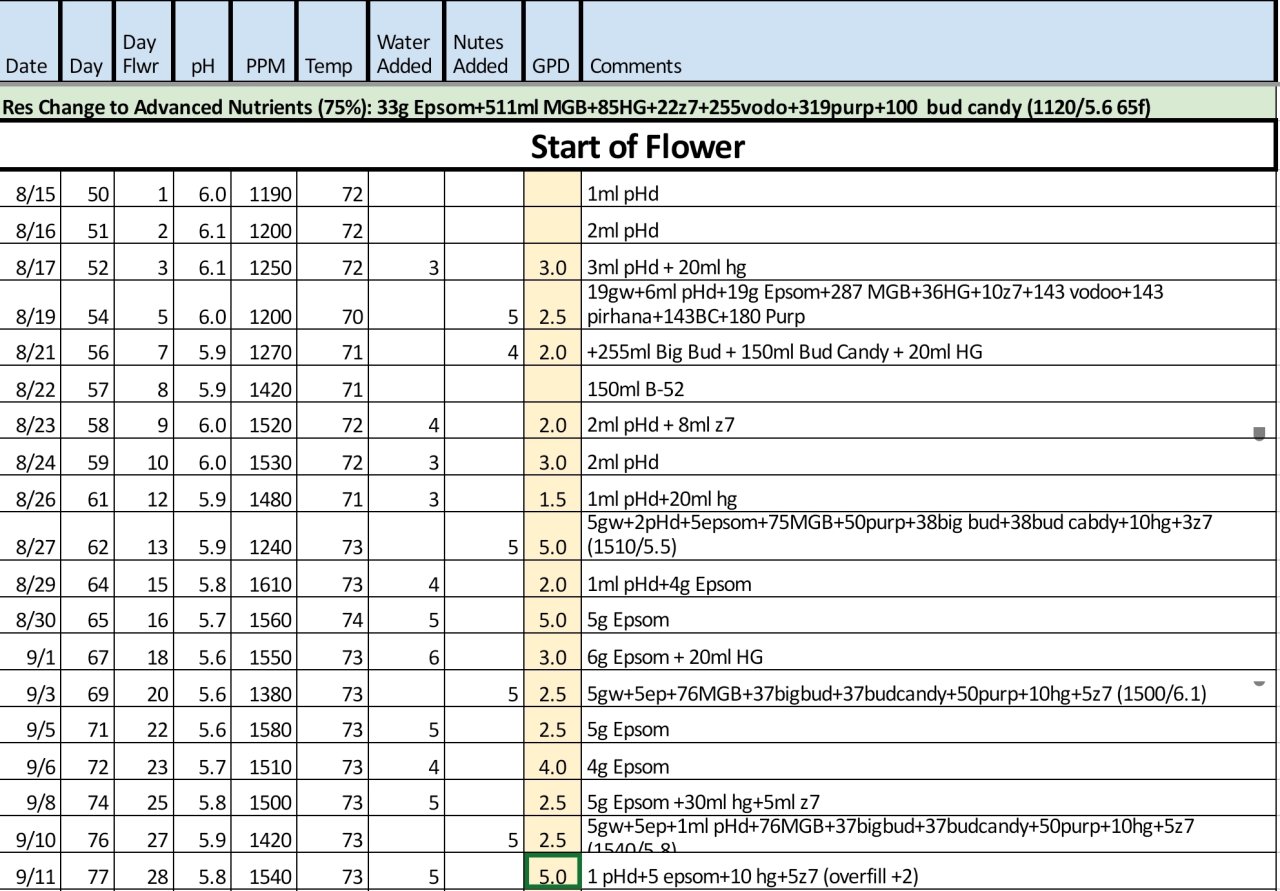
Task: Select temp value 74 in 8/30 row
Action: pos(333,621)
